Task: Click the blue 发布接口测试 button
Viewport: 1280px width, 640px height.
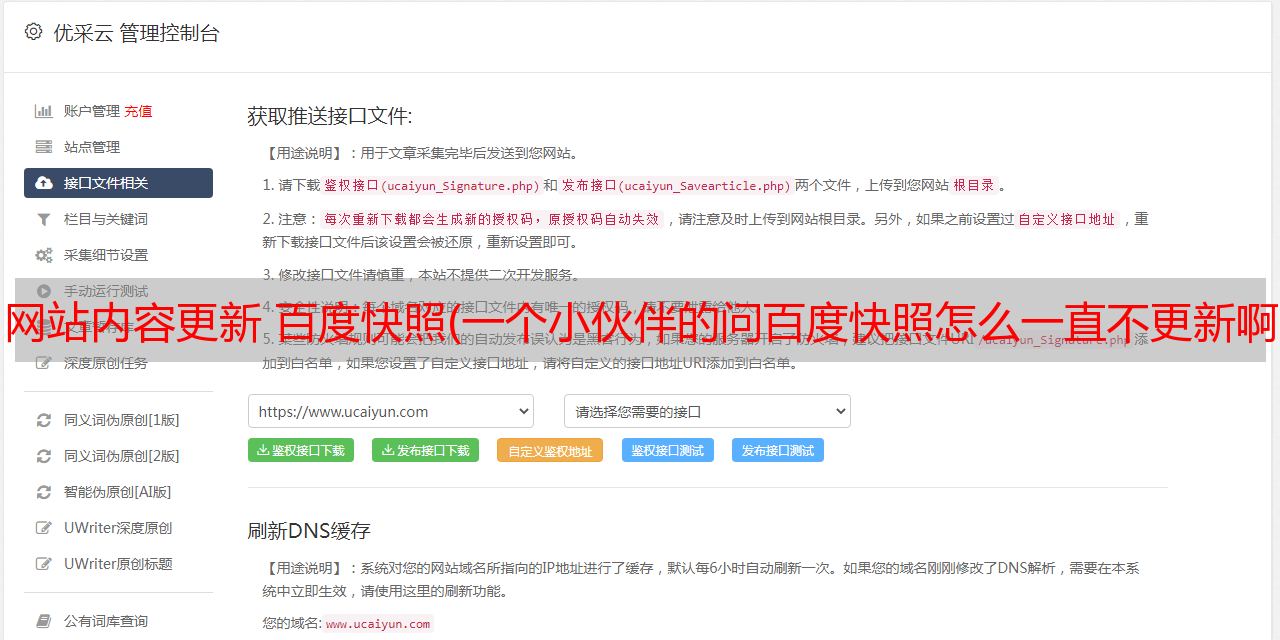Action: pyautogui.click(x=778, y=450)
